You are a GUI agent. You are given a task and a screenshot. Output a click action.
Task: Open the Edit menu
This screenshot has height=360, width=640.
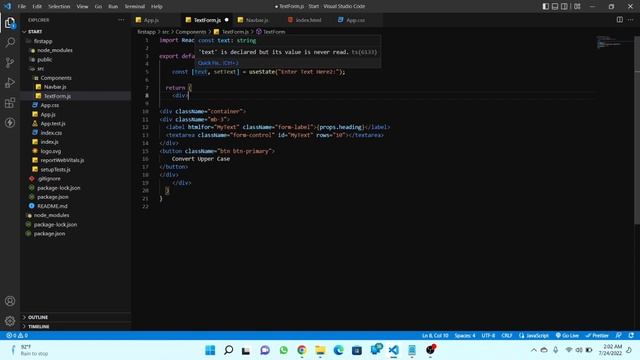(x=37, y=7)
